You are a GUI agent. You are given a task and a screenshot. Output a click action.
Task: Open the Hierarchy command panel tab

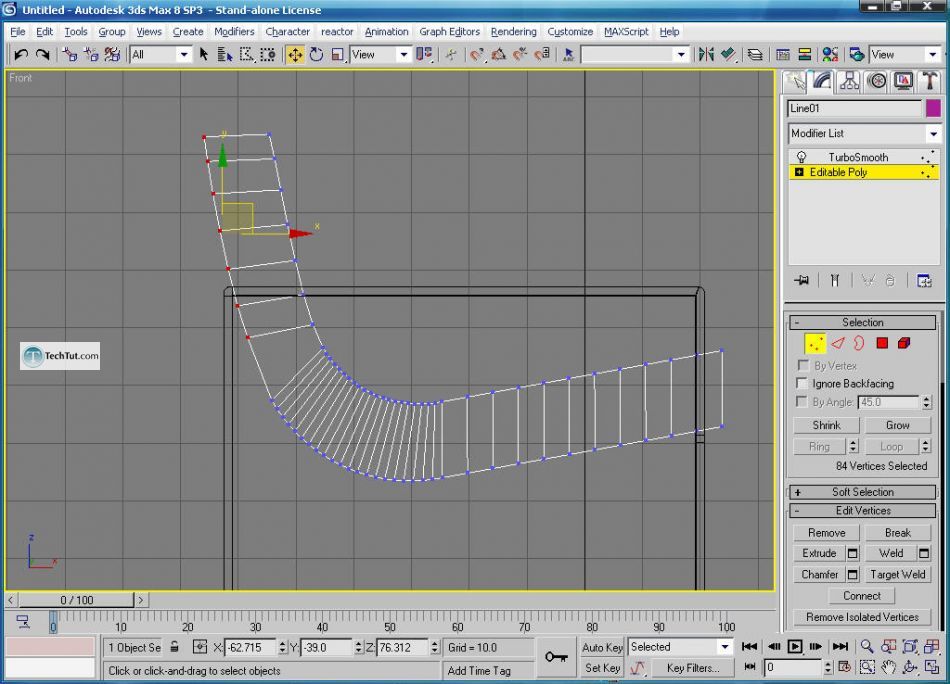tap(849, 82)
